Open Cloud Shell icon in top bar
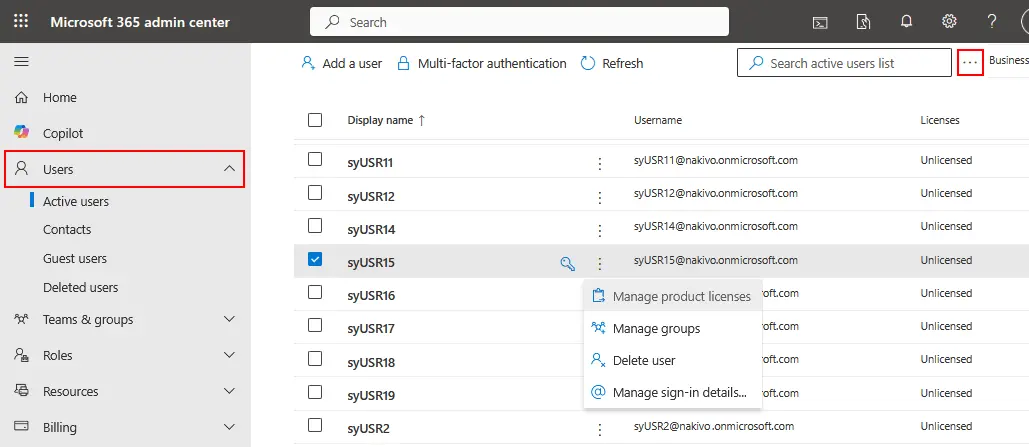 820,22
